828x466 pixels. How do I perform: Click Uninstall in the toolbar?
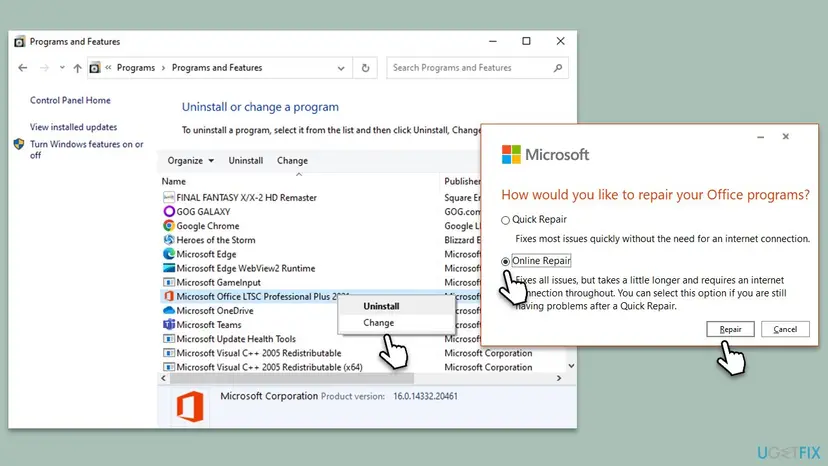[246, 161]
